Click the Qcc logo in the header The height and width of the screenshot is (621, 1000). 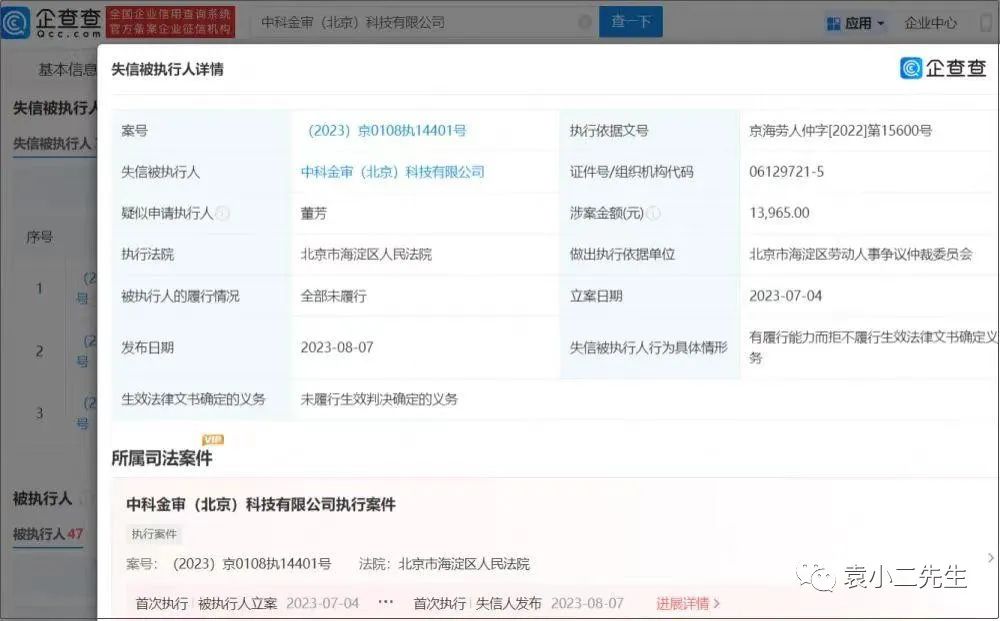pyautogui.click(x=51, y=22)
